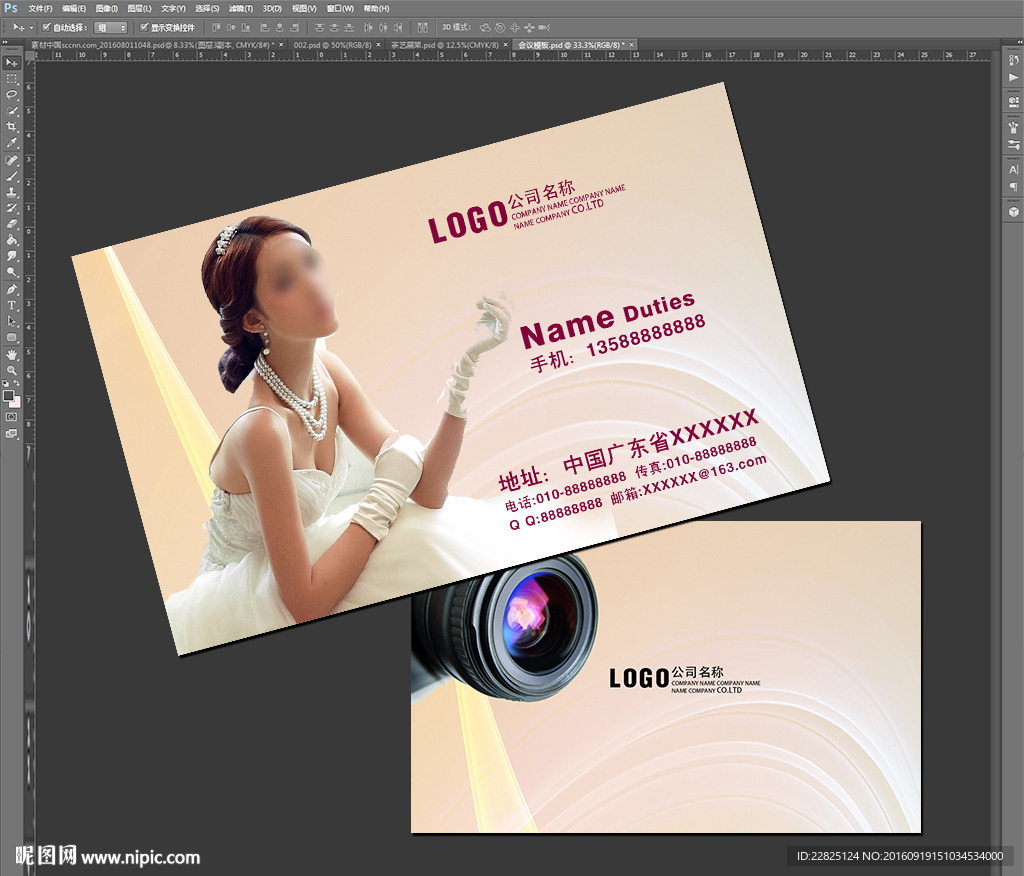Select the Eraser tool
The height and width of the screenshot is (876, 1024).
click(12, 224)
